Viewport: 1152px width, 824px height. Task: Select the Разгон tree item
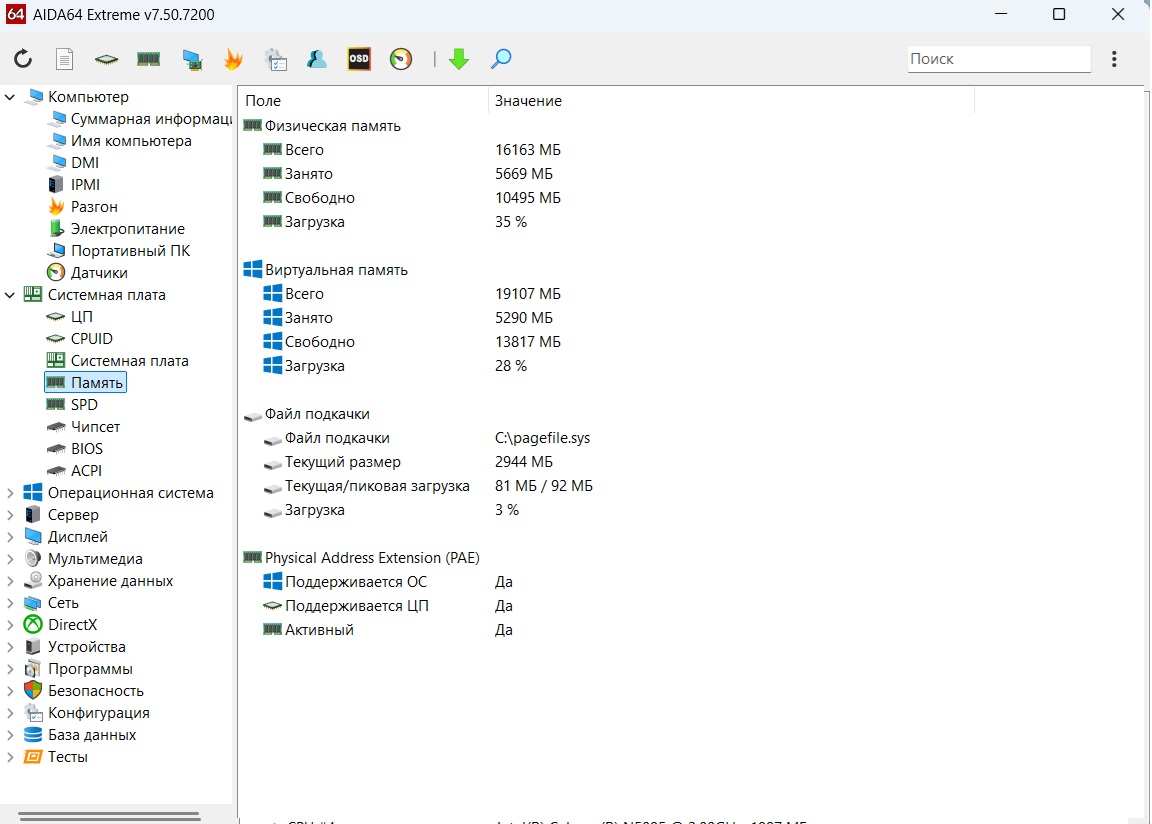[x=82, y=207]
